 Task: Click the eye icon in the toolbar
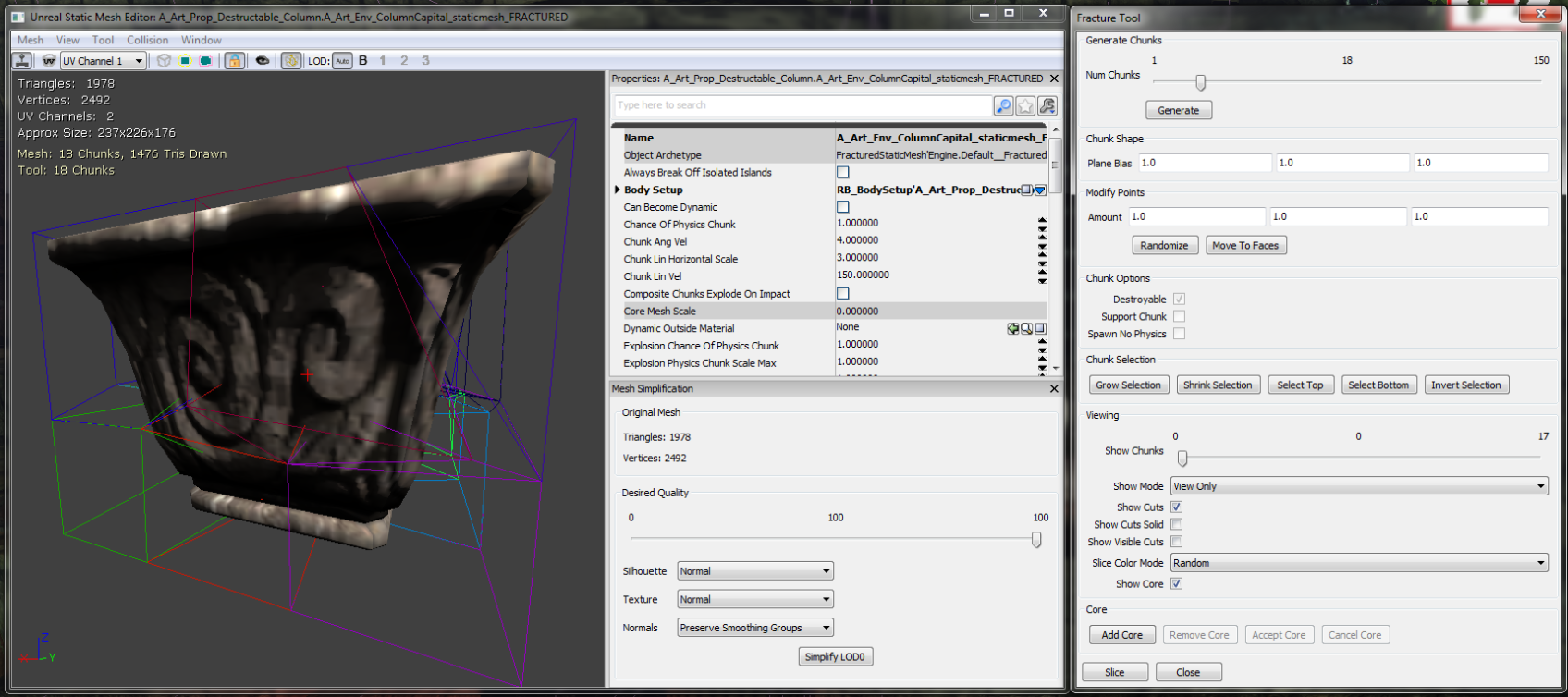[x=263, y=61]
